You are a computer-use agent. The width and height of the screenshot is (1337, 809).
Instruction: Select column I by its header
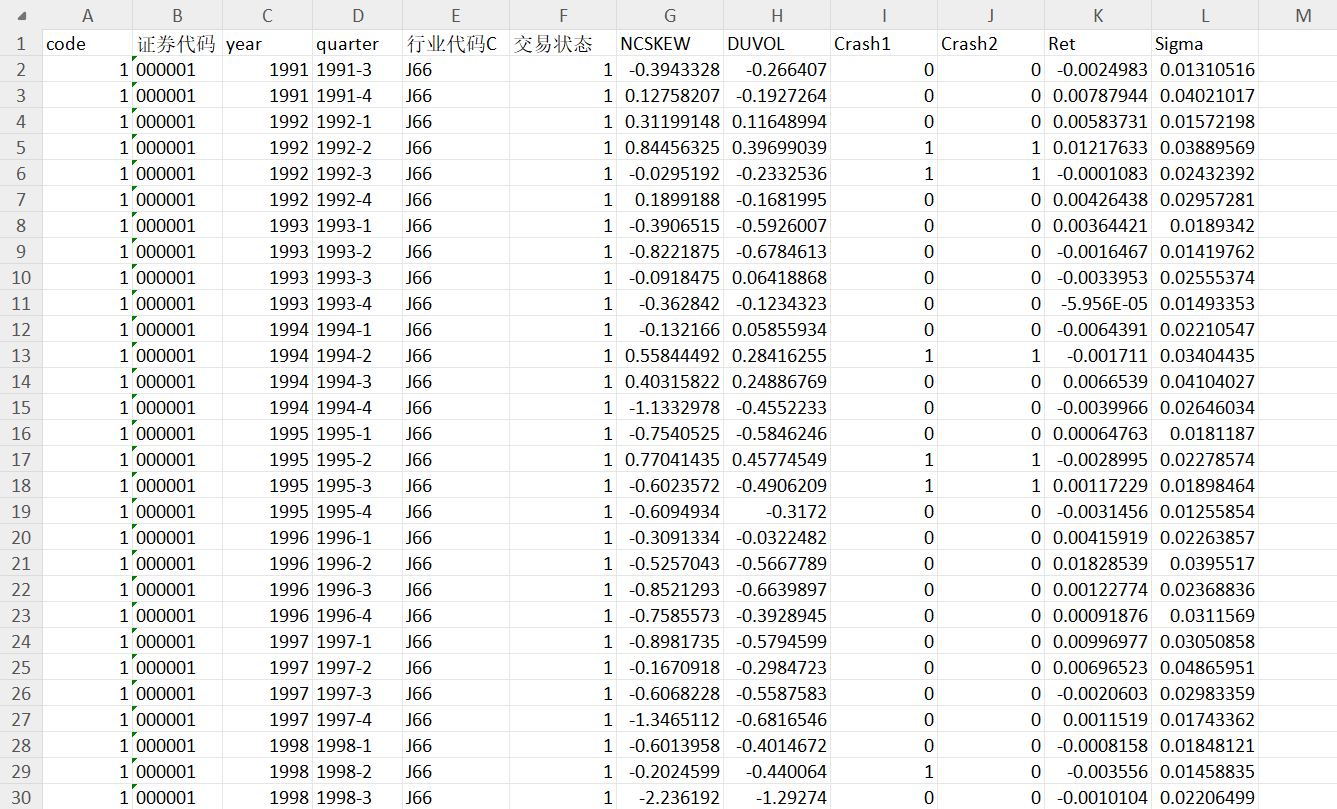[x=884, y=15]
